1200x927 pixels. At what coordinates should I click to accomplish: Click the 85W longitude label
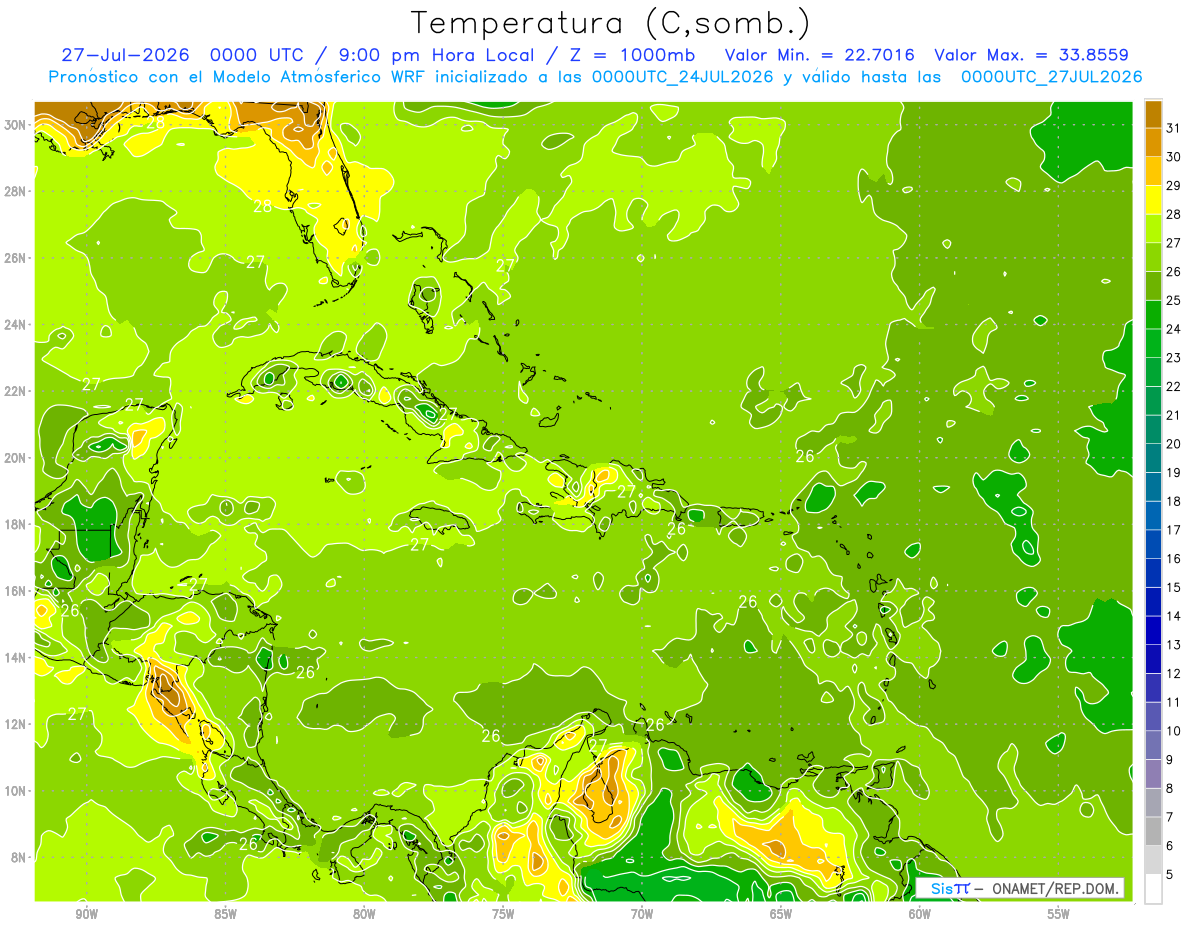point(225,915)
